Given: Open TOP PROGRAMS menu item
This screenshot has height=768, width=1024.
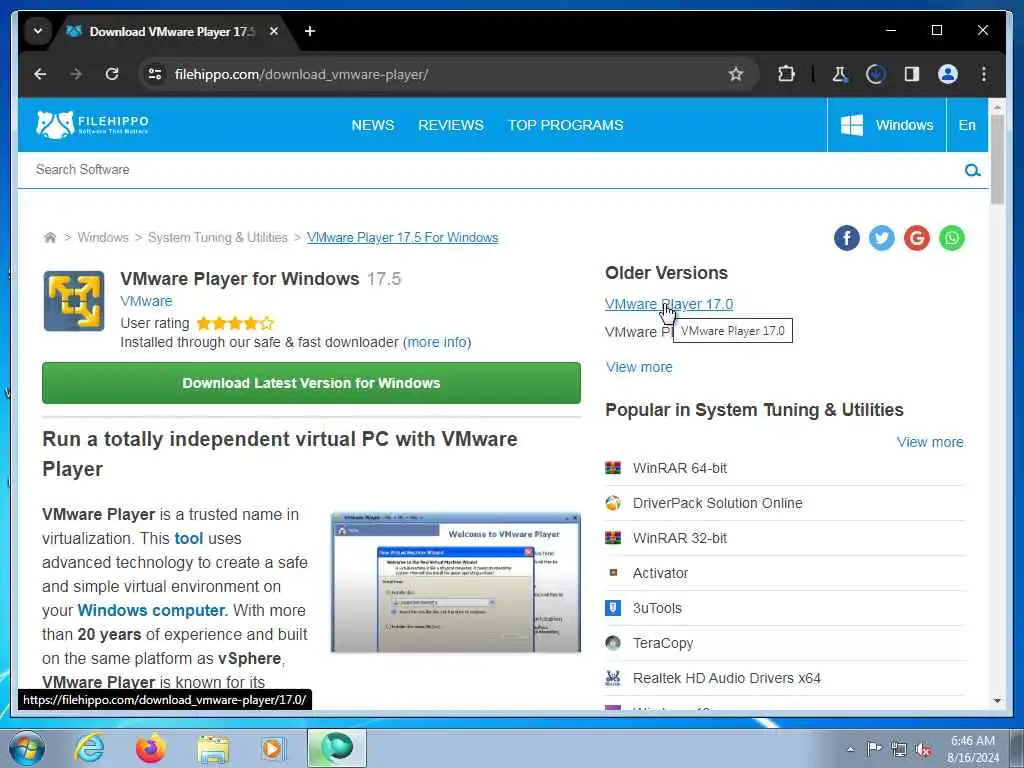Looking at the screenshot, I should 566,125.
